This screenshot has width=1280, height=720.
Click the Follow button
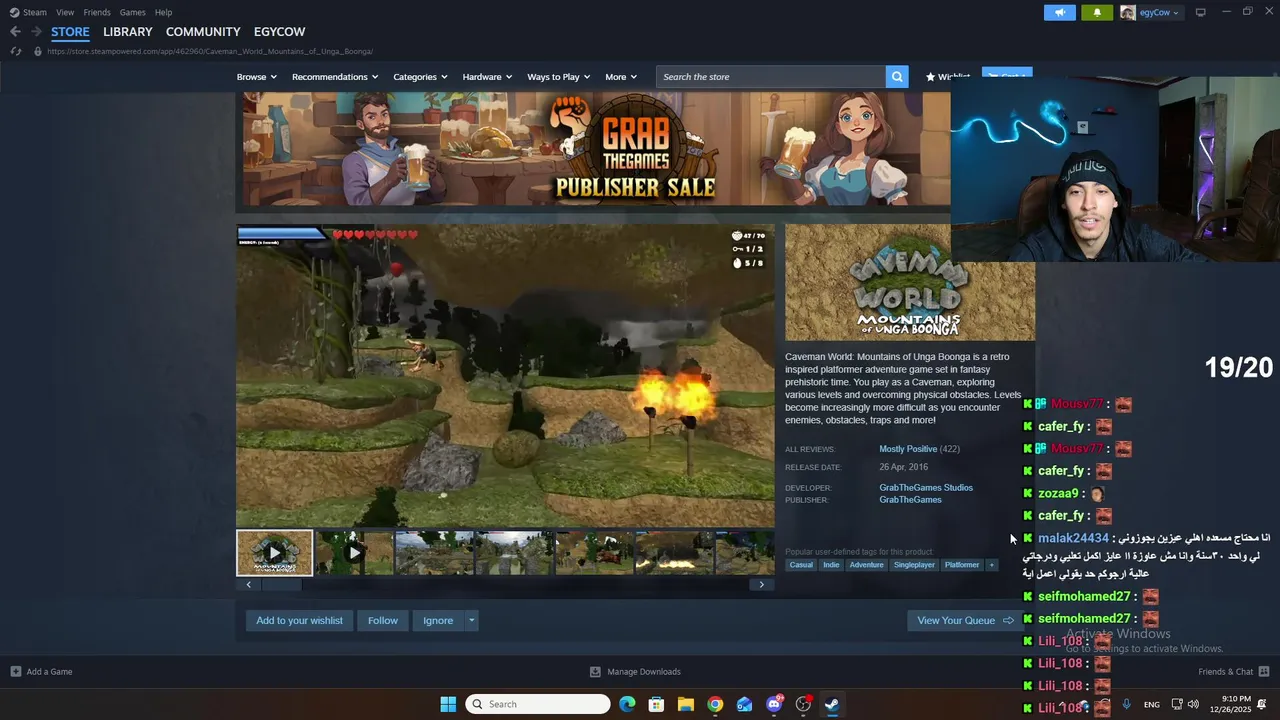pyautogui.click(x=383, y=621)
